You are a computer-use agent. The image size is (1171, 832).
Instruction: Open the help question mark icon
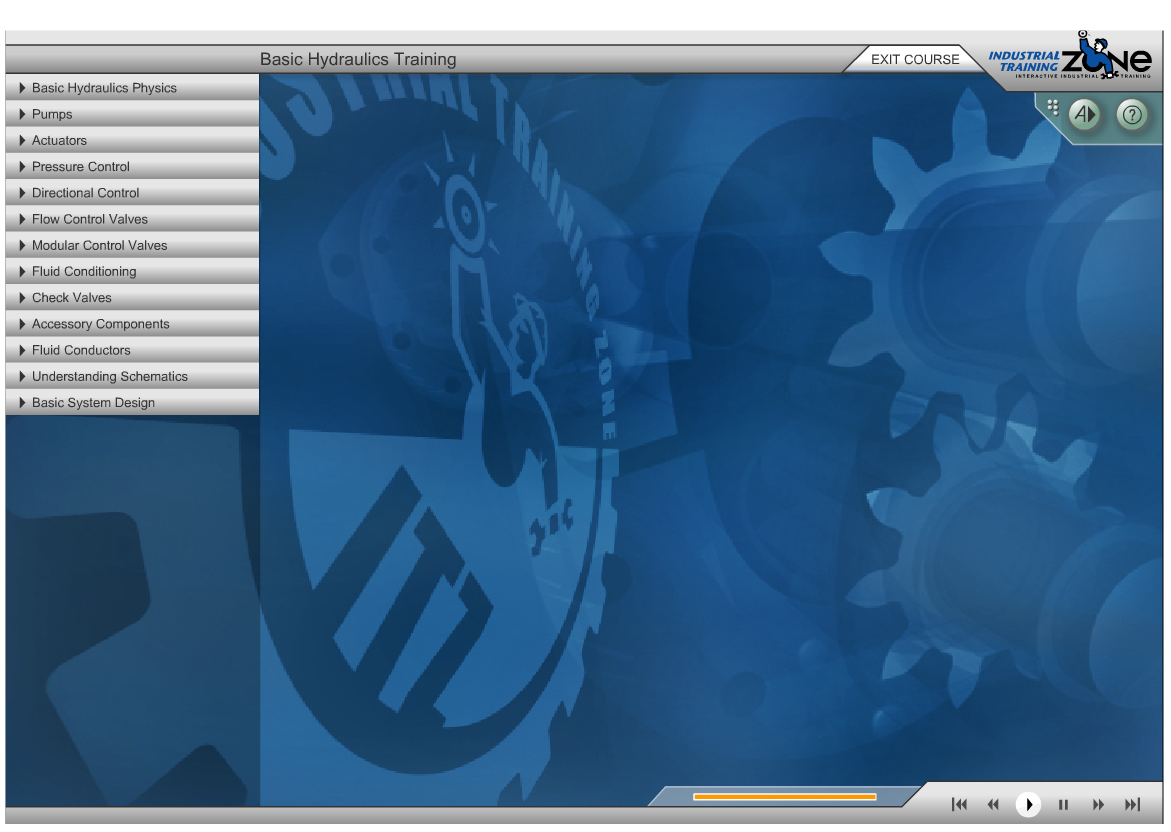(x=1132, y=115)
